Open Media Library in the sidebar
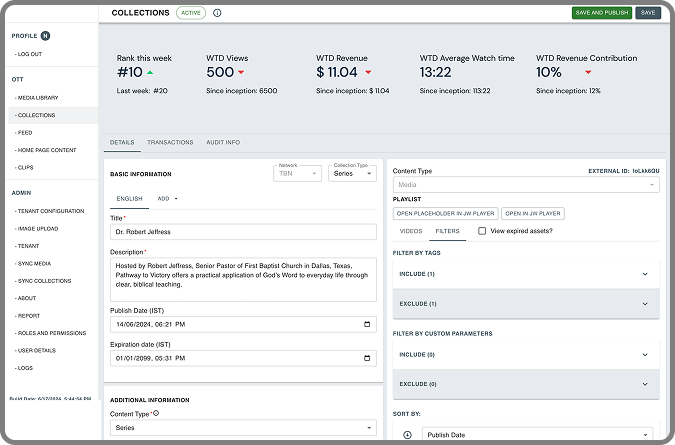 38,97
